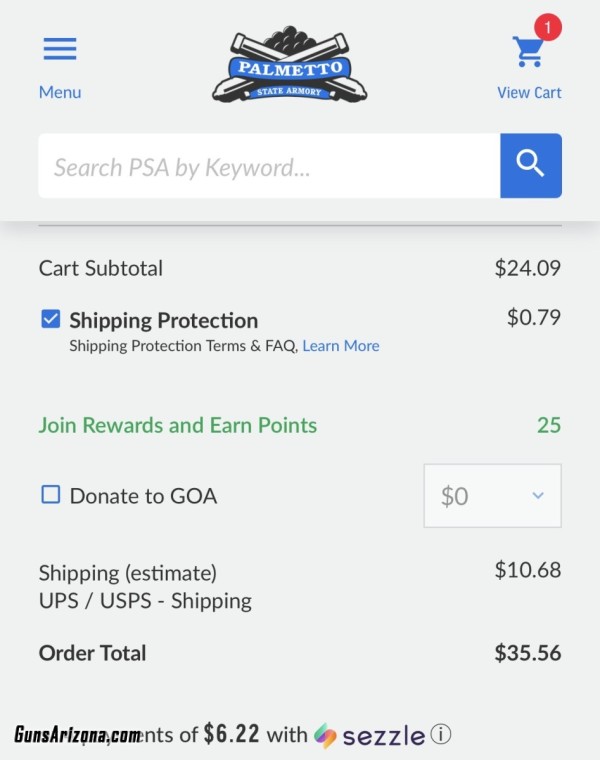600x760 pixels.
Task: Tap the red cart count badge
Action: pos(548,27)
